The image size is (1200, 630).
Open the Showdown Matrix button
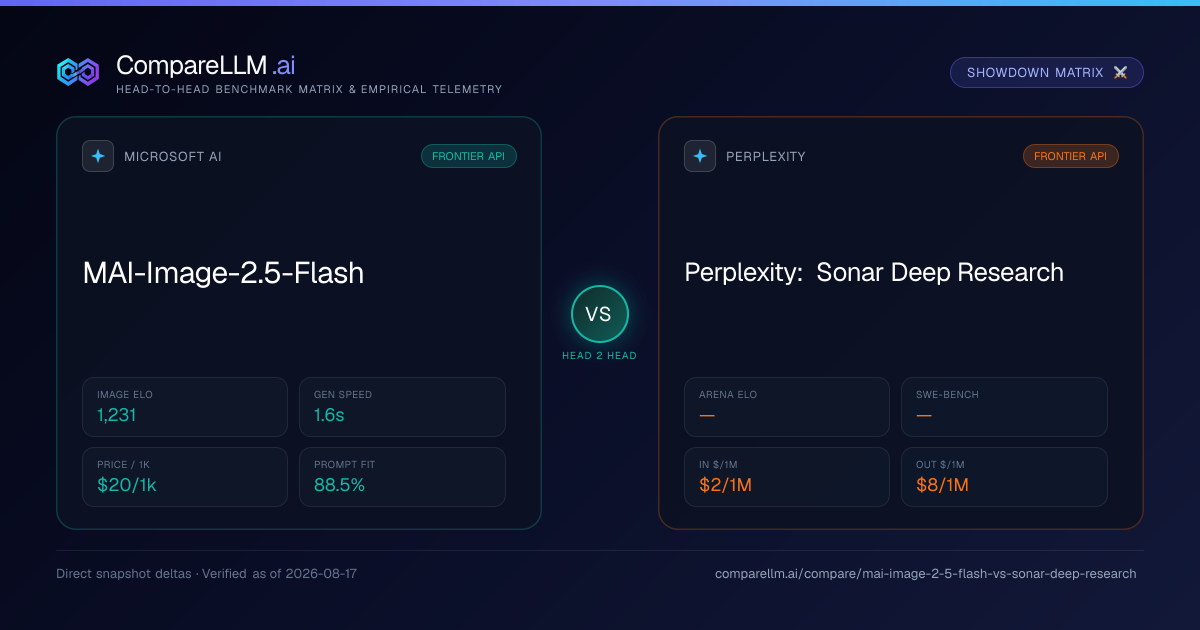(1046, 73)
